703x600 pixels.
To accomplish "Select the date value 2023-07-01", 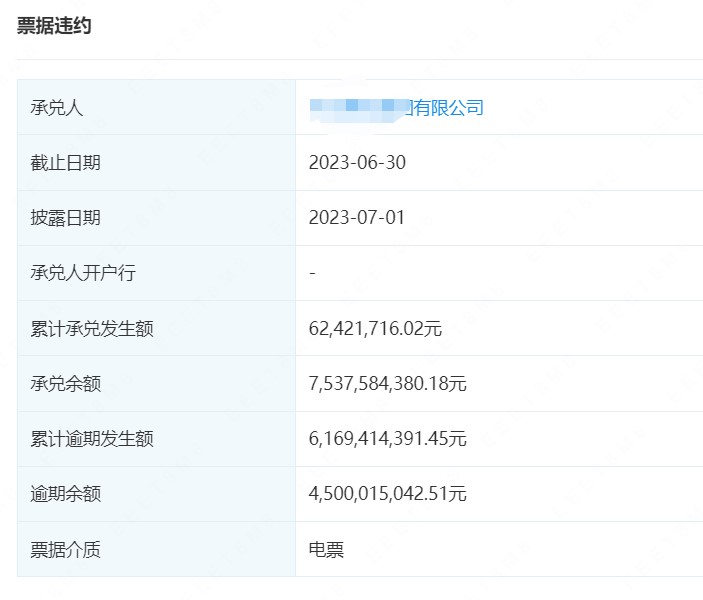I will click(x=357, y=217).
